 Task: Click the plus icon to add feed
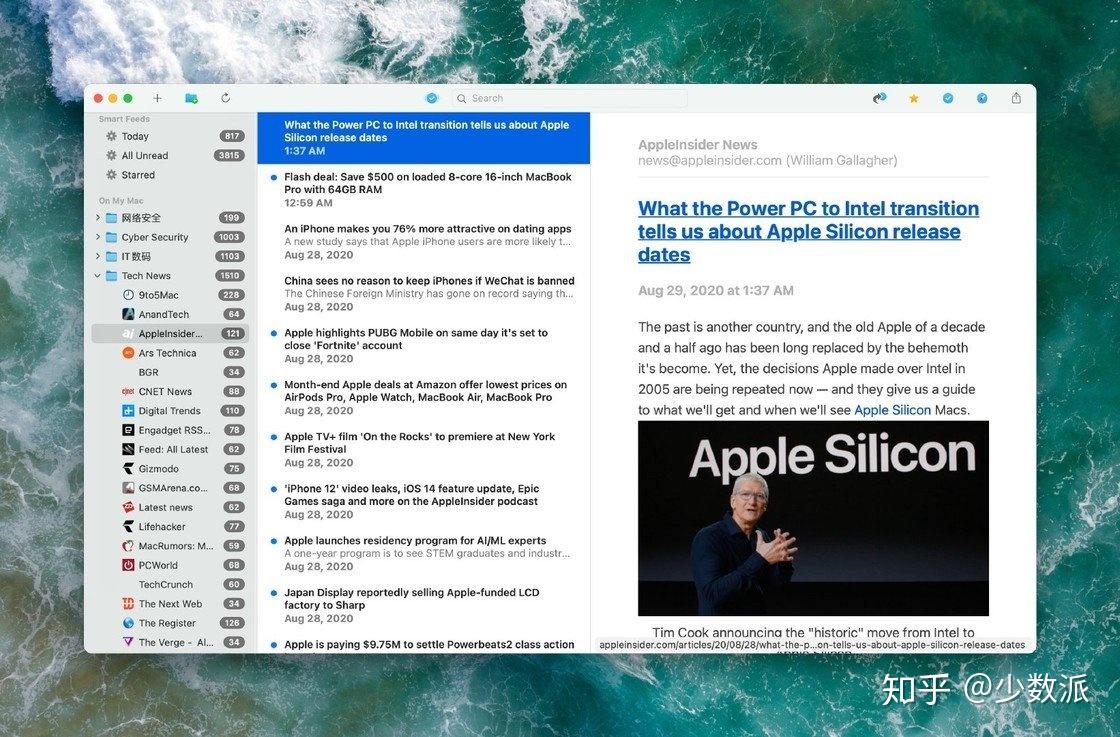(x=157, y=98)
